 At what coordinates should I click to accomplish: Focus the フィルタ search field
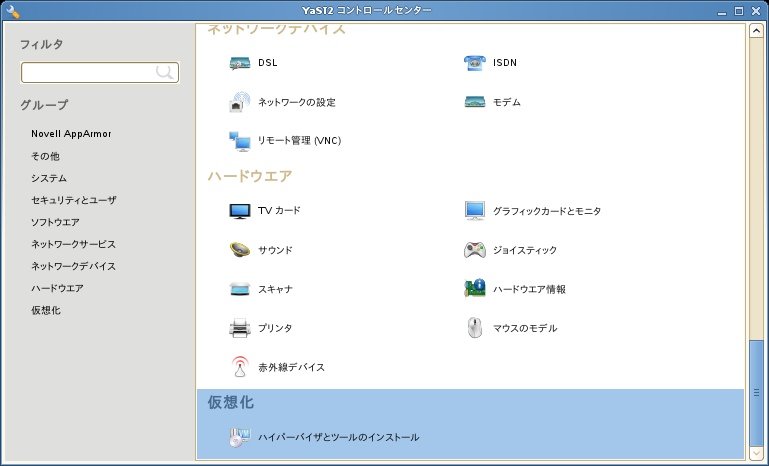[x=100, y=73]
